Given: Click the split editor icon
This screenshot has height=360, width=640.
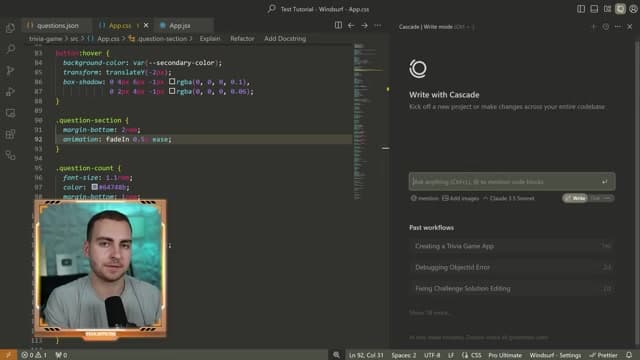Looking at the screenshot, I should click(x=338, y=25).
